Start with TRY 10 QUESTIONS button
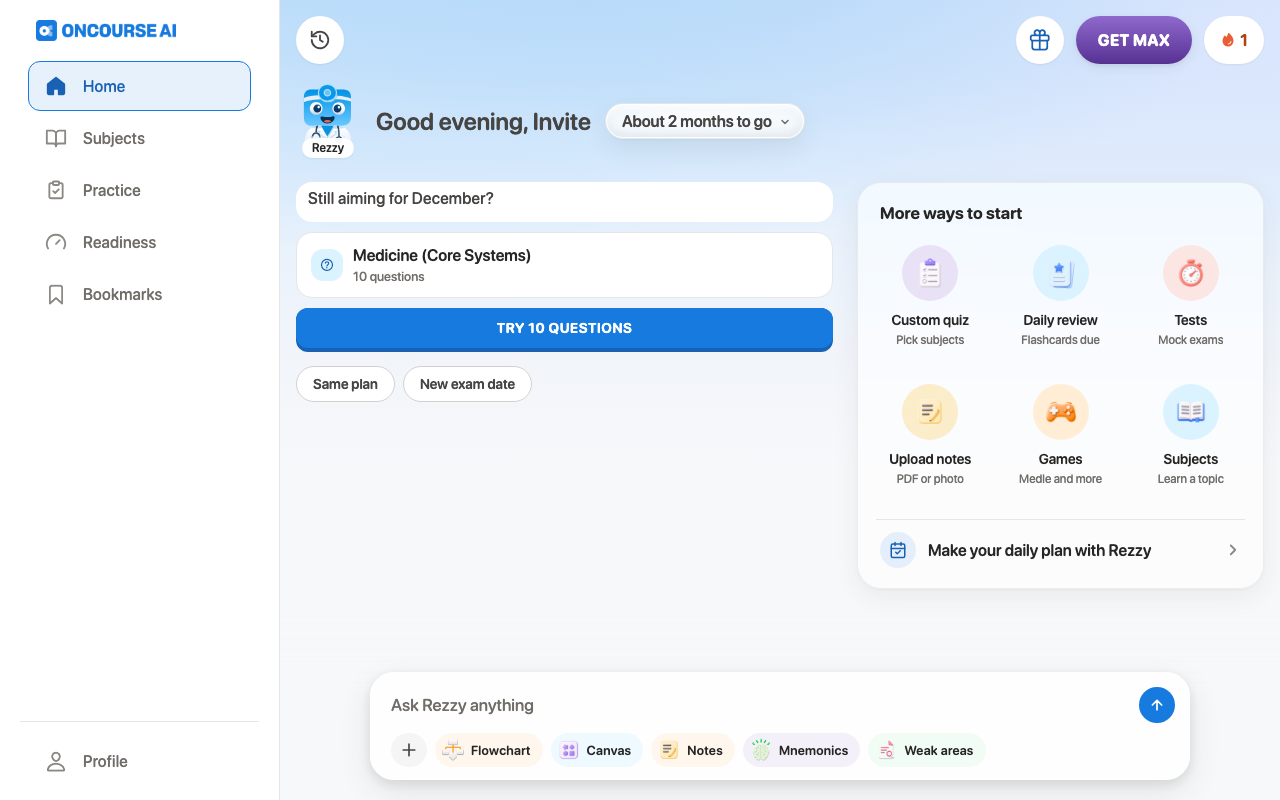 point(564,329)
